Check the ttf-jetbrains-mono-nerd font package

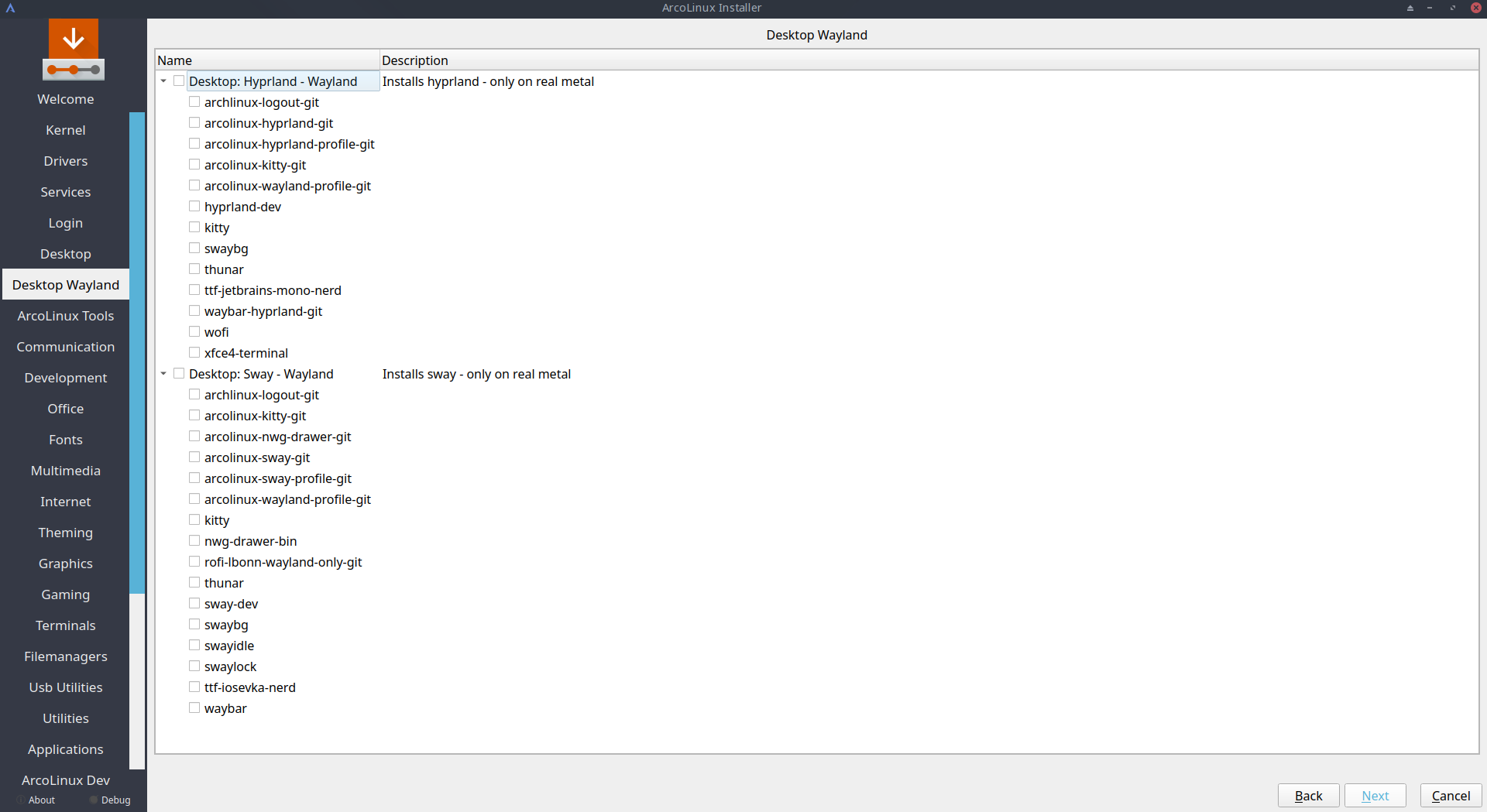[x=194, y=290]
